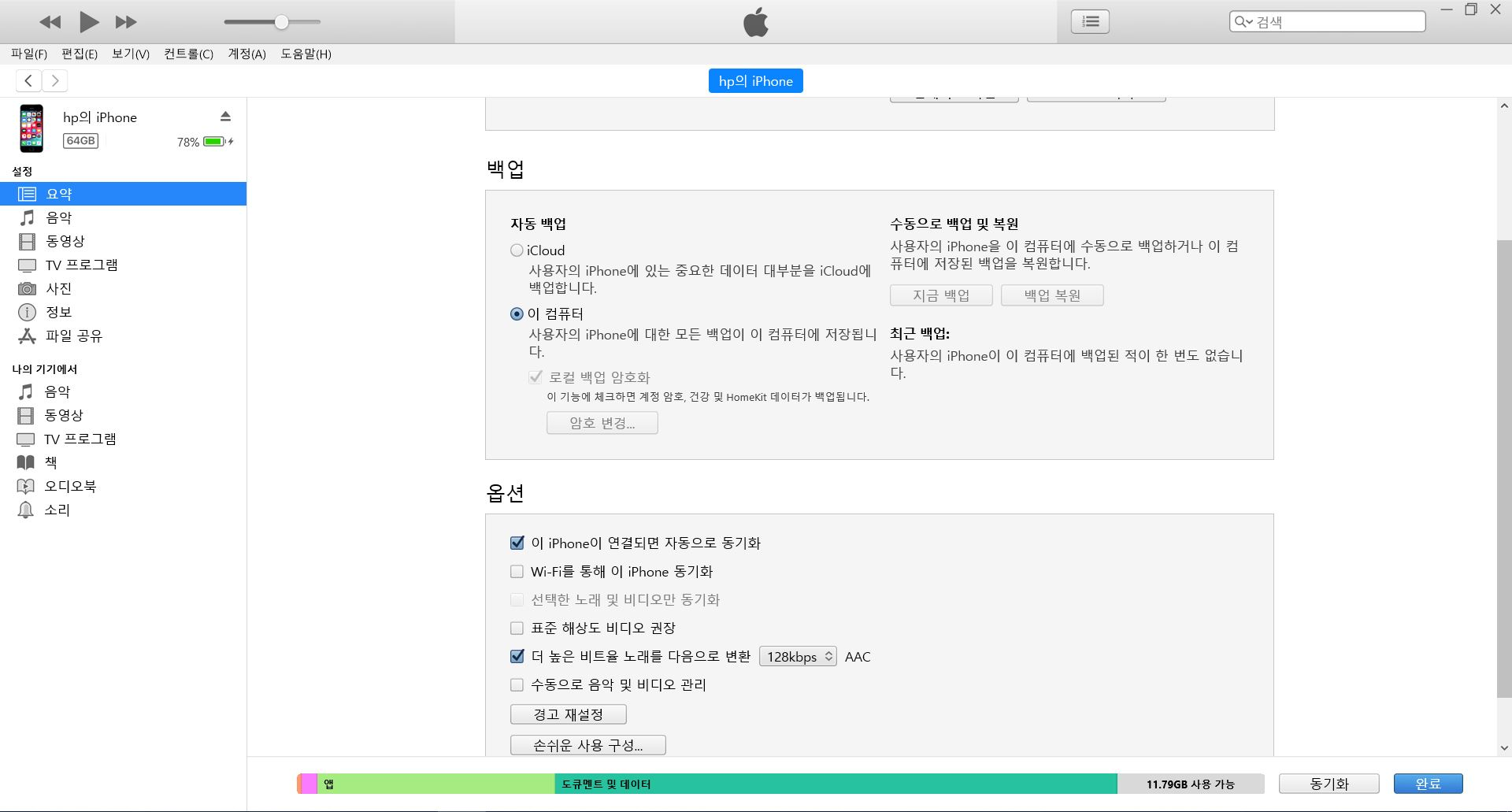Click 경고 재설정 button
Image resolution: width=1512 pixels, height=812 pixels.
tap(569, 714)
